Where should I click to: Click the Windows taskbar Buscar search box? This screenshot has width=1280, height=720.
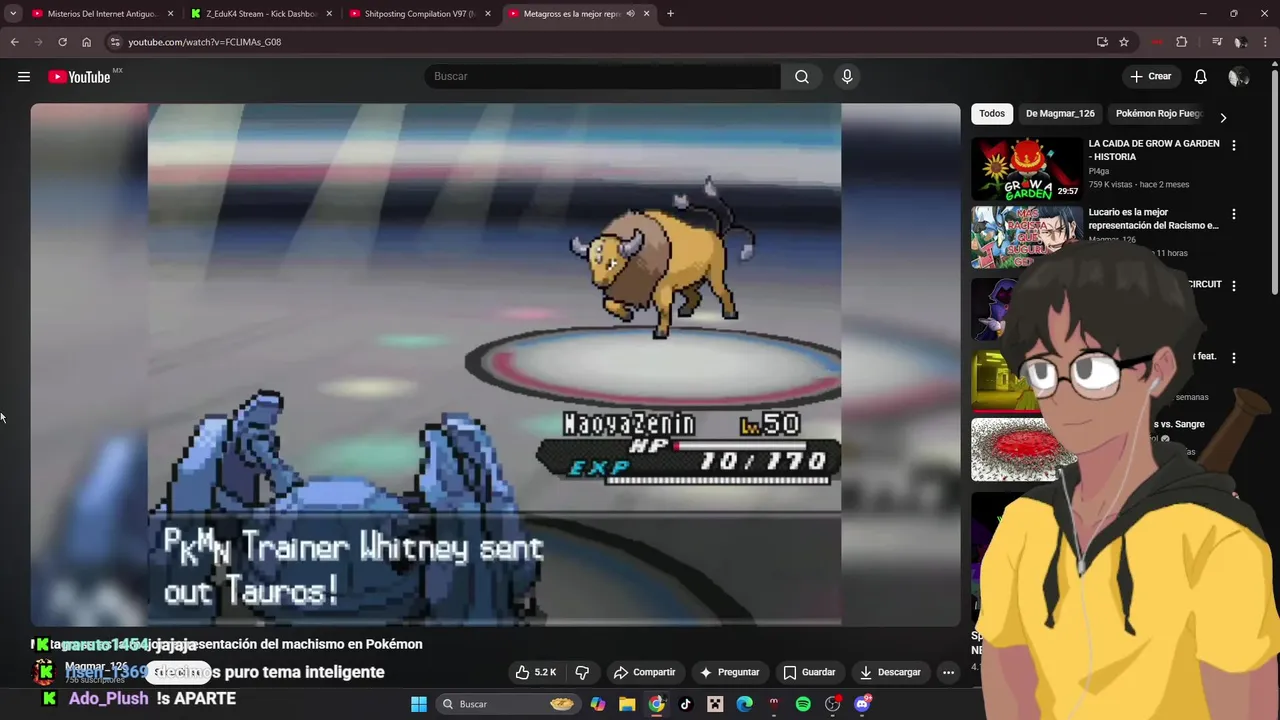(x=509, y=704)
